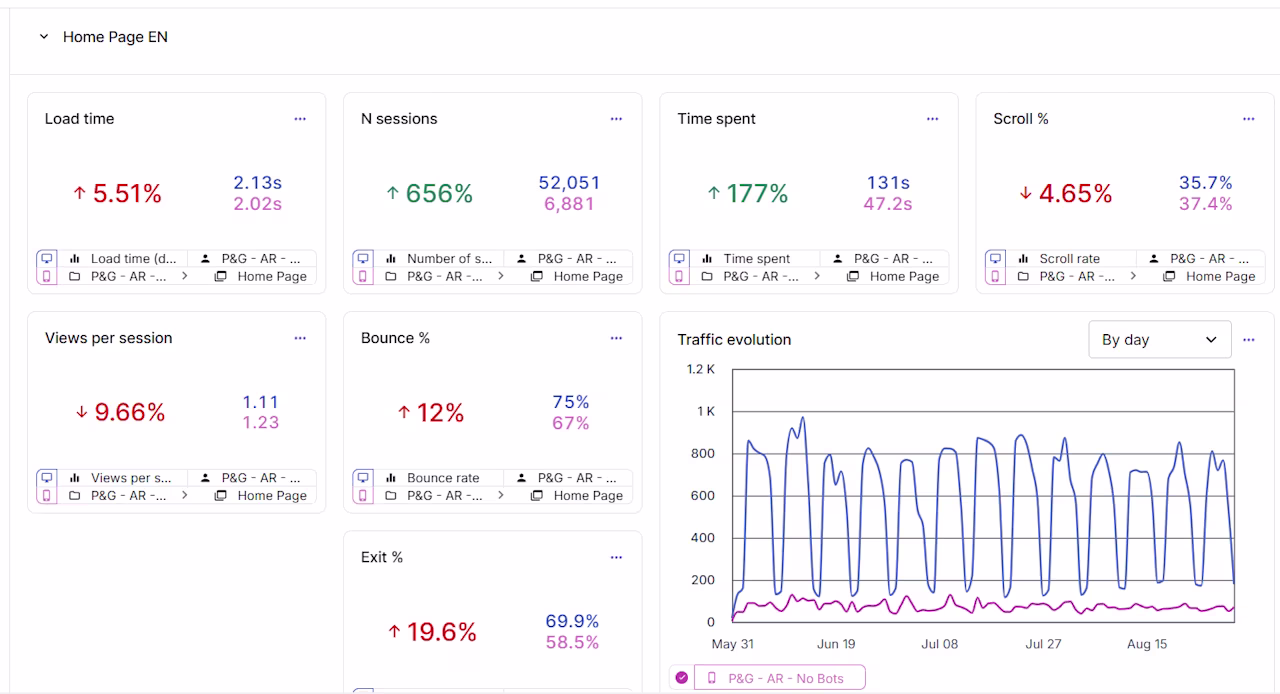Viewport: 1280px width, 694px height.
Task: Click the Views per s... metric label
Action: pyautogui.click(x=131, y=477)
